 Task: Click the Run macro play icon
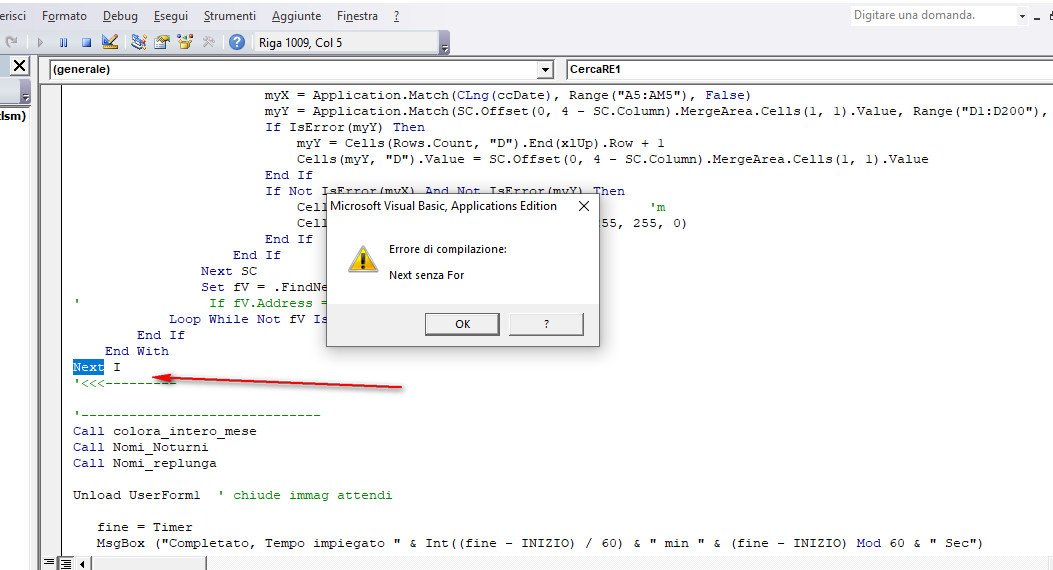click(40, 42)
